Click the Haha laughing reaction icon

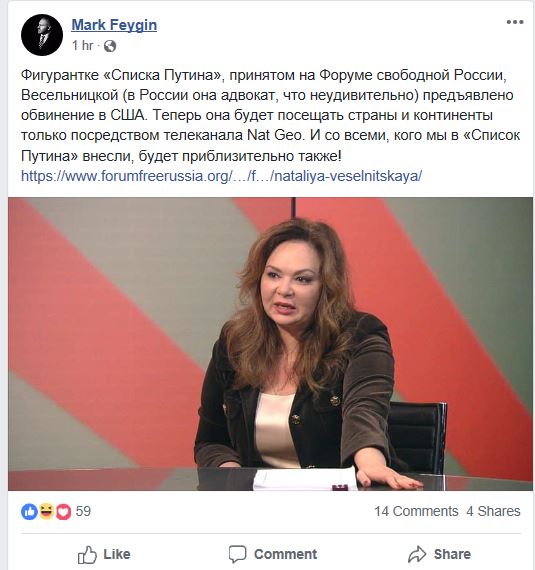tap(46, 511)
